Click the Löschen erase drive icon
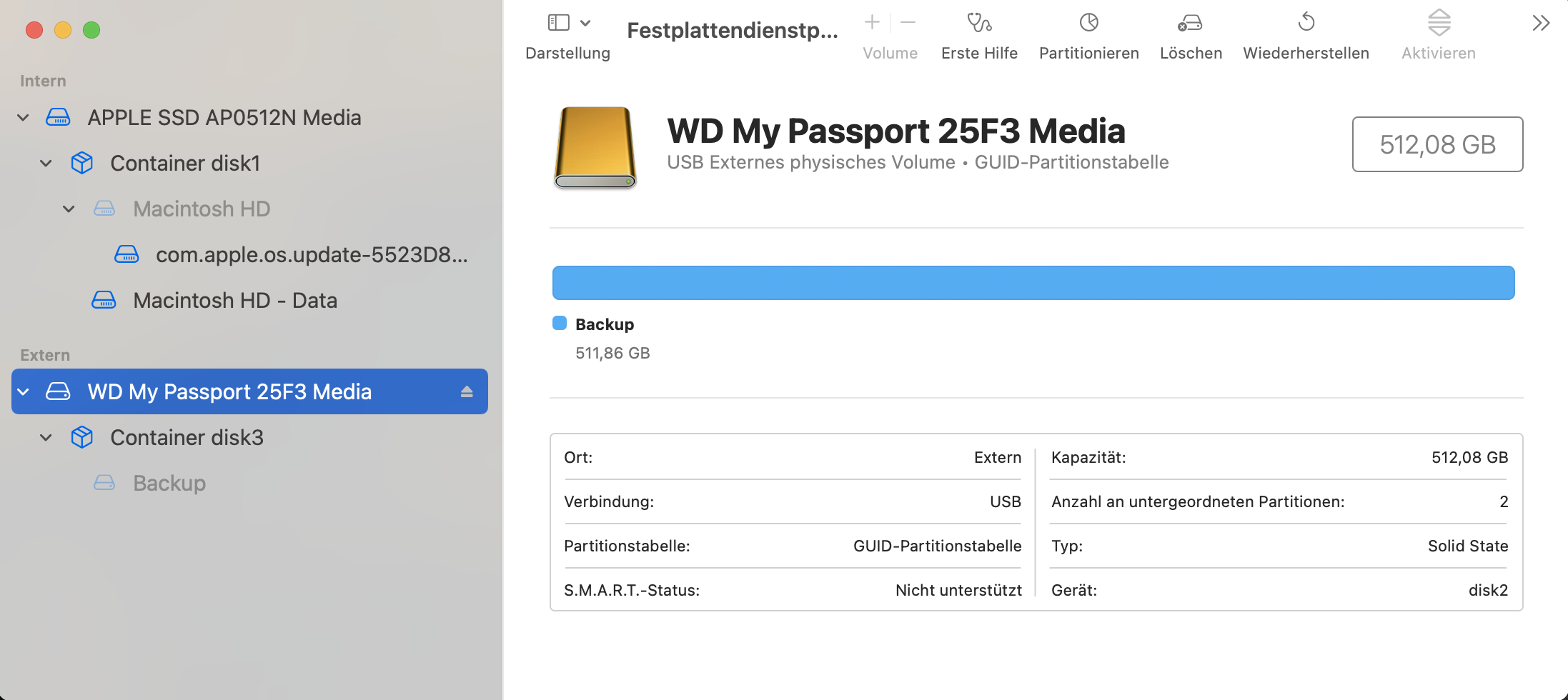This screenshot has height=700, width=1568. (x=1190, y=23)
